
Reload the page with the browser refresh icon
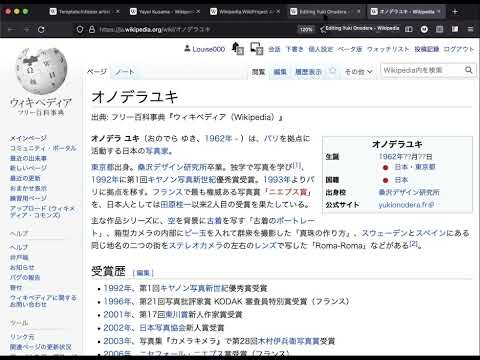[41, 29]
